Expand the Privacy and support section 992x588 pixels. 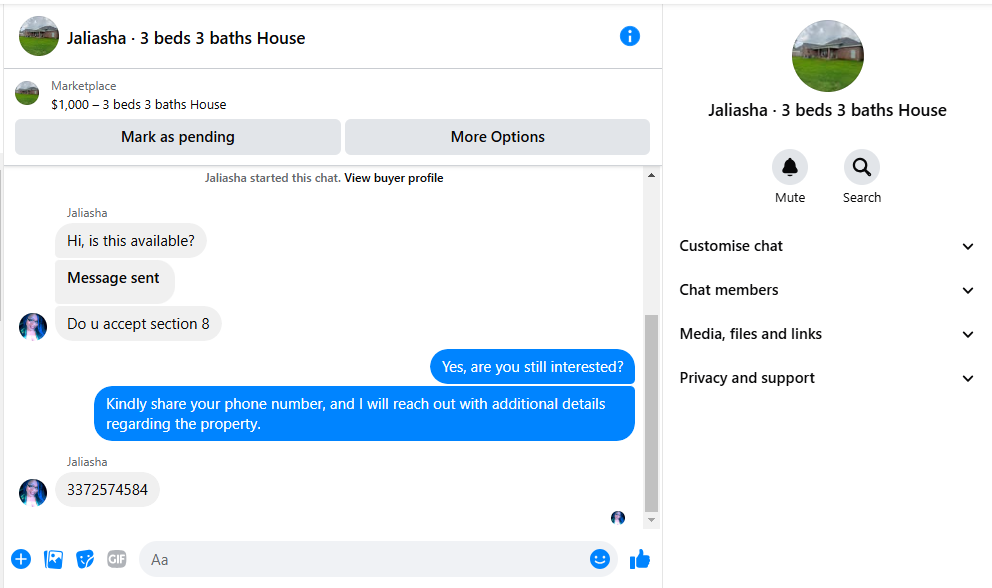click(x=826, y=378)
